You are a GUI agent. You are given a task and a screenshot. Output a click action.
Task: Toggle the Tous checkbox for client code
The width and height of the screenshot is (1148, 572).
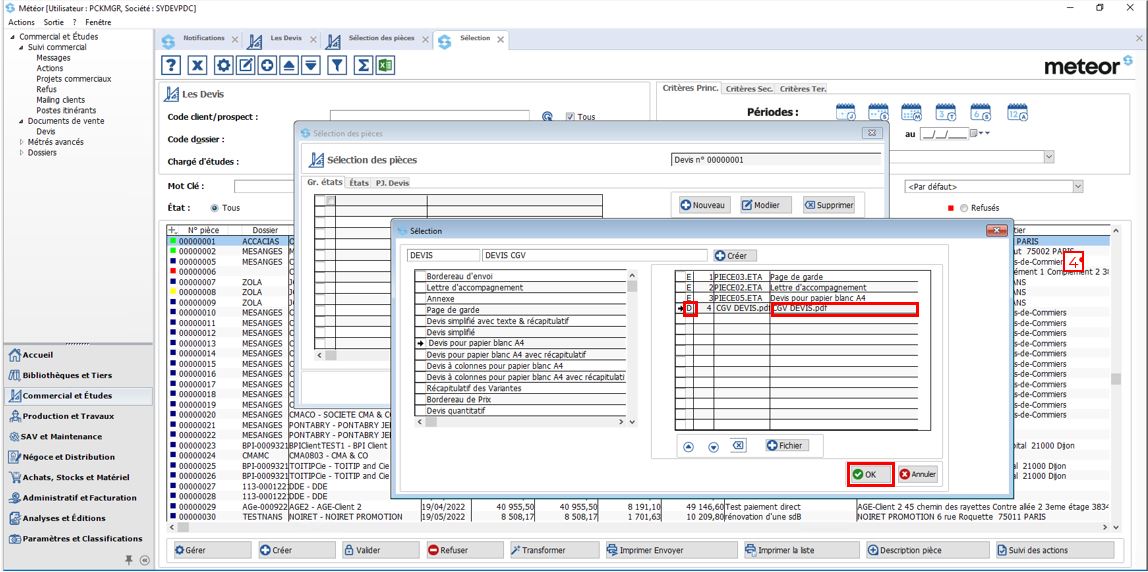pyautogui.click(x=570, y=116)
